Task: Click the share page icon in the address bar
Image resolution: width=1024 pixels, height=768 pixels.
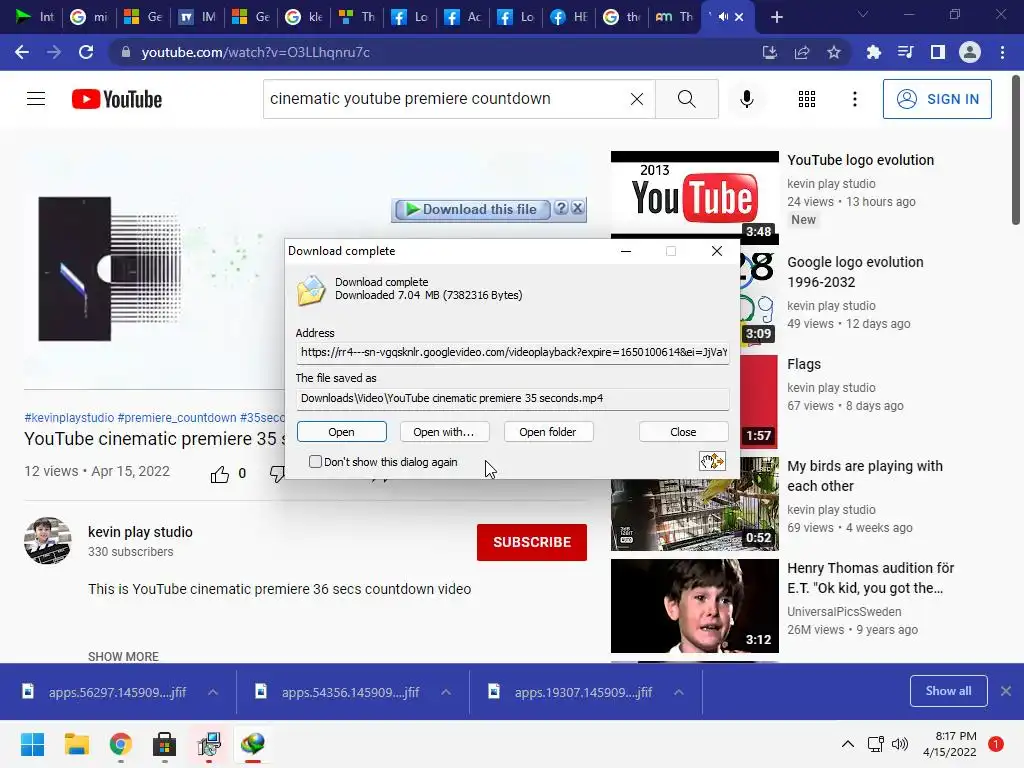Action: coord(801,52)
